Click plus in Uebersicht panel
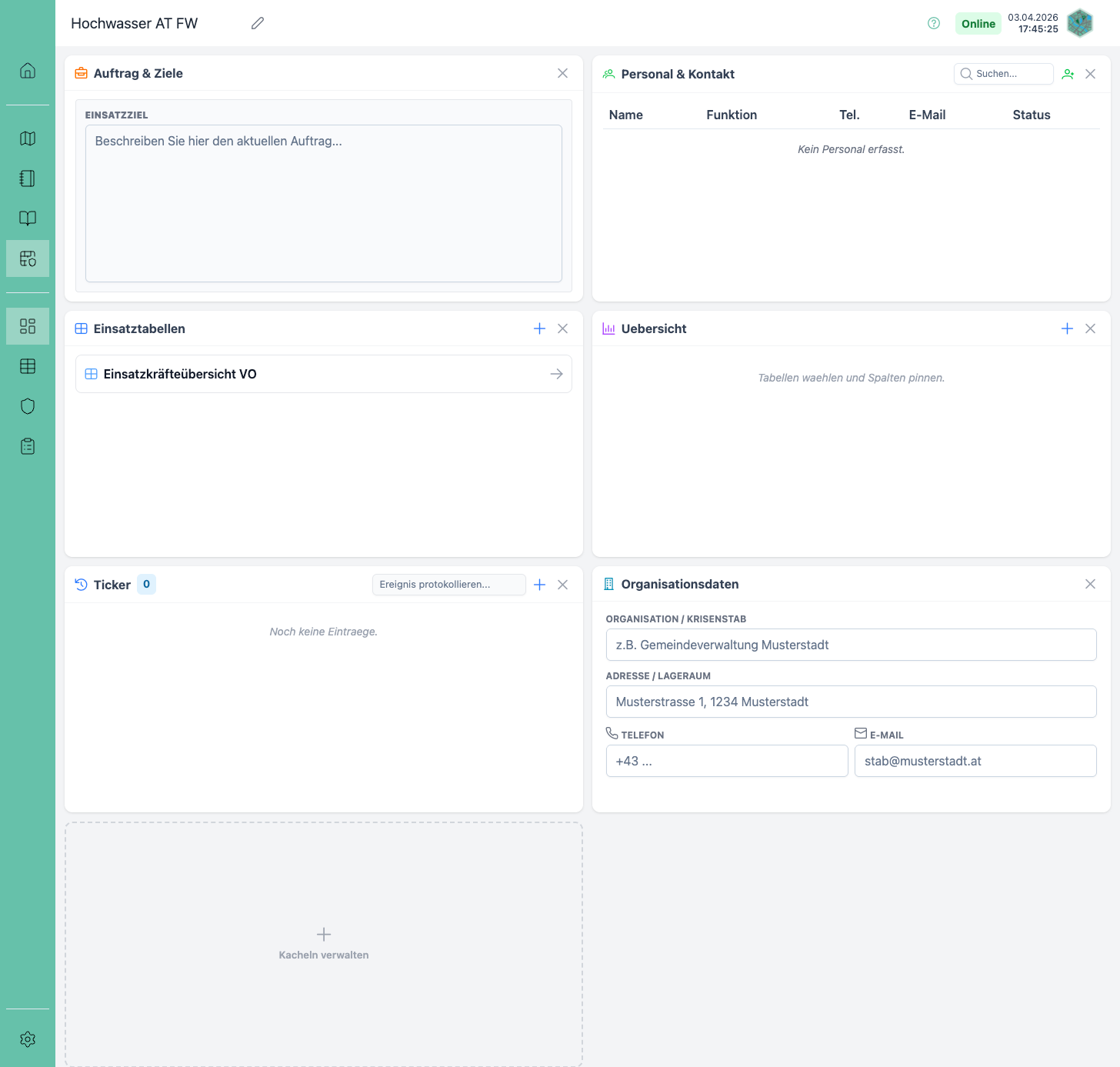 coord(1067,328)
